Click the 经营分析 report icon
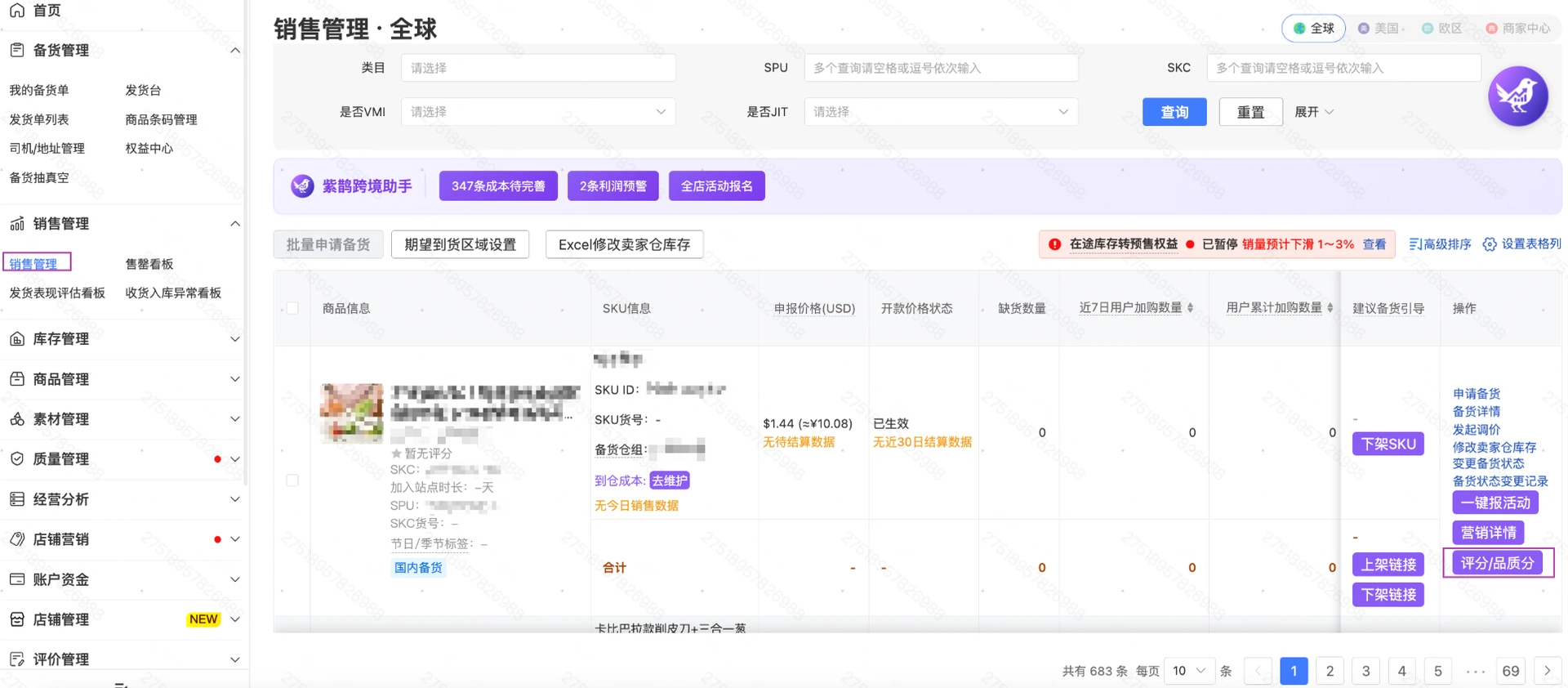1568x688 pixels. 17,498
